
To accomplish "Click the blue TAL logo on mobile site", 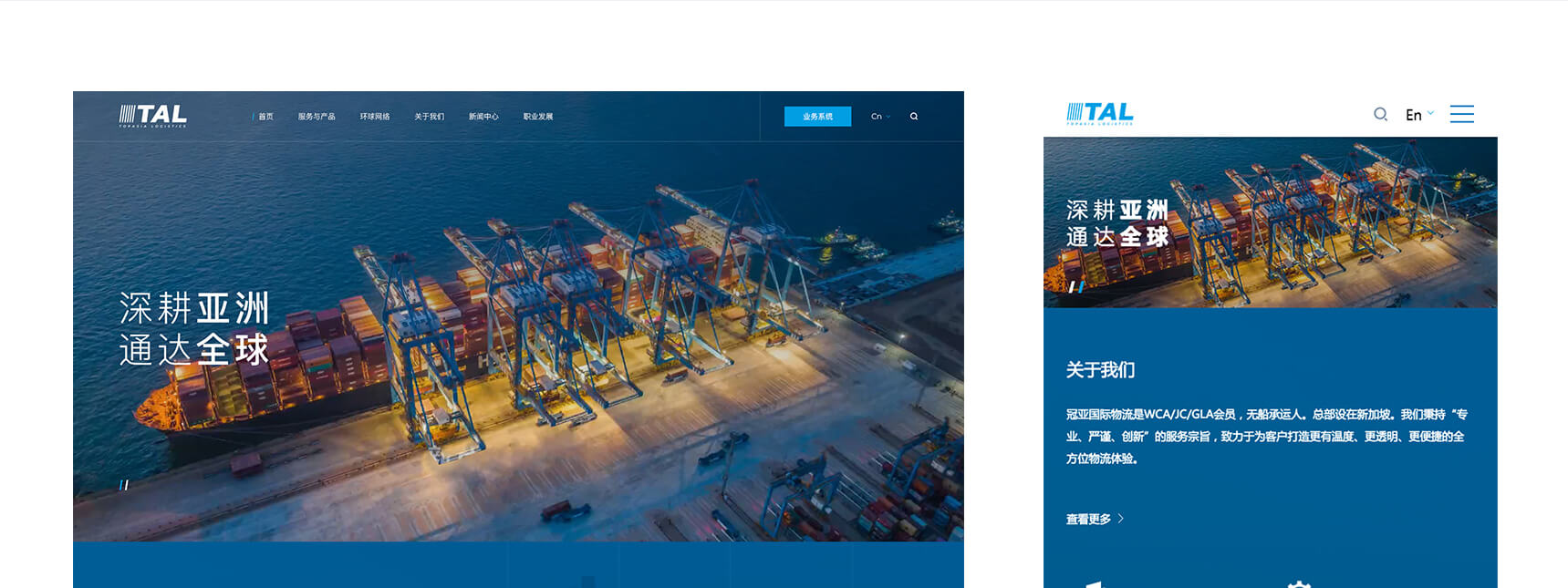I will [1100, 113].
